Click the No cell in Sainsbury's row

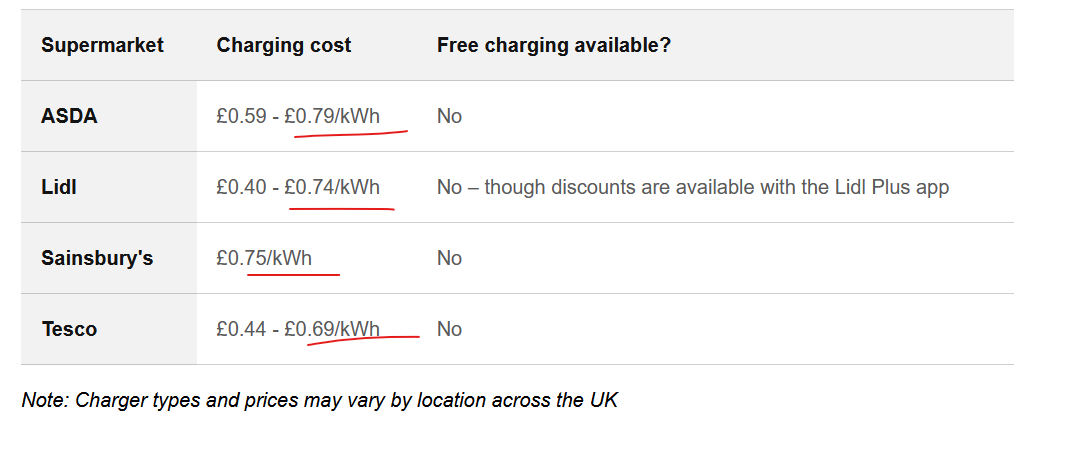click(449, 258)
